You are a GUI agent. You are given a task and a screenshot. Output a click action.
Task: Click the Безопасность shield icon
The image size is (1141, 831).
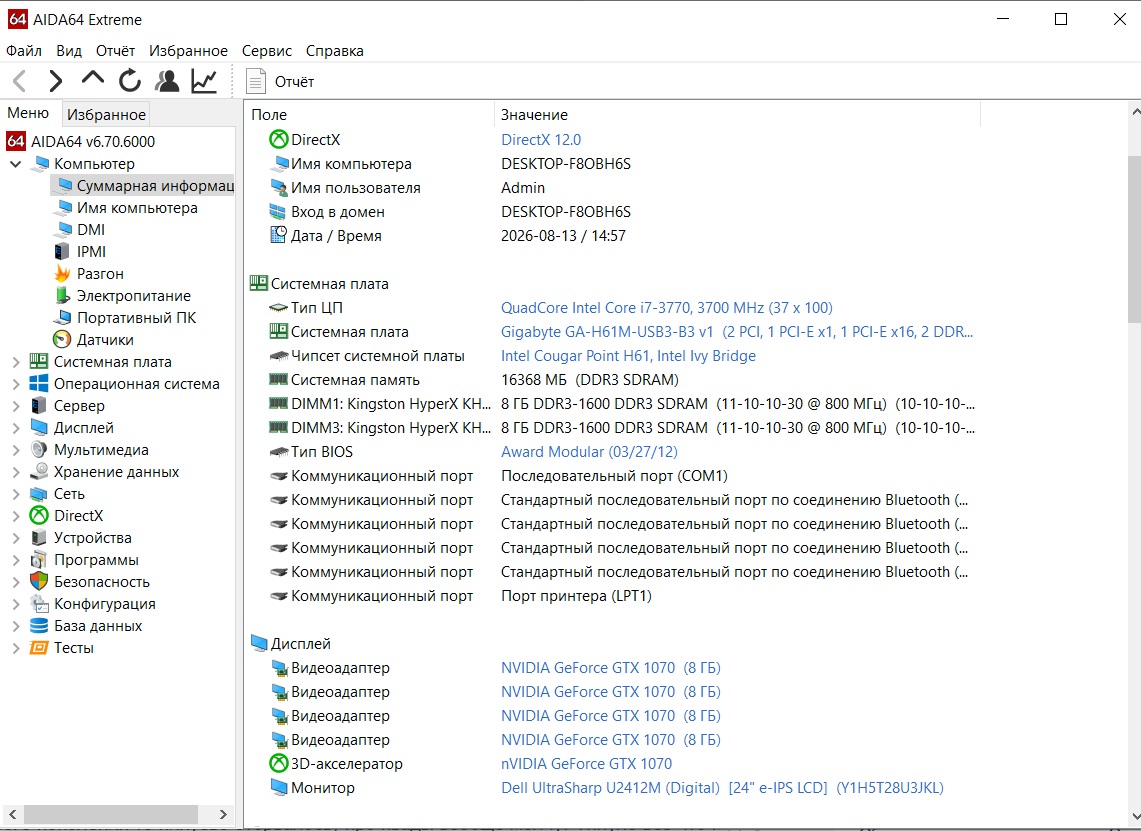click(x=39, y=581)
